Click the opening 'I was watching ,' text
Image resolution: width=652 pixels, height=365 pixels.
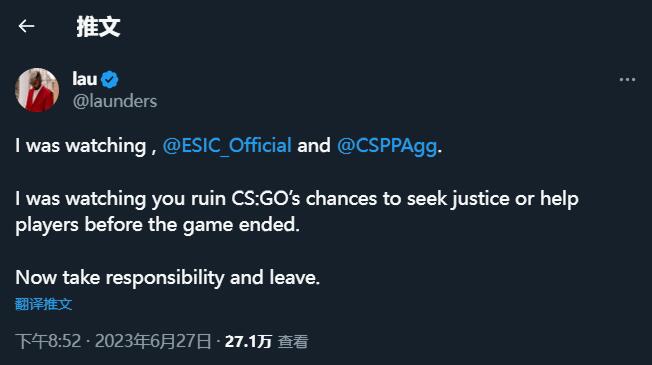coord(86,146)
